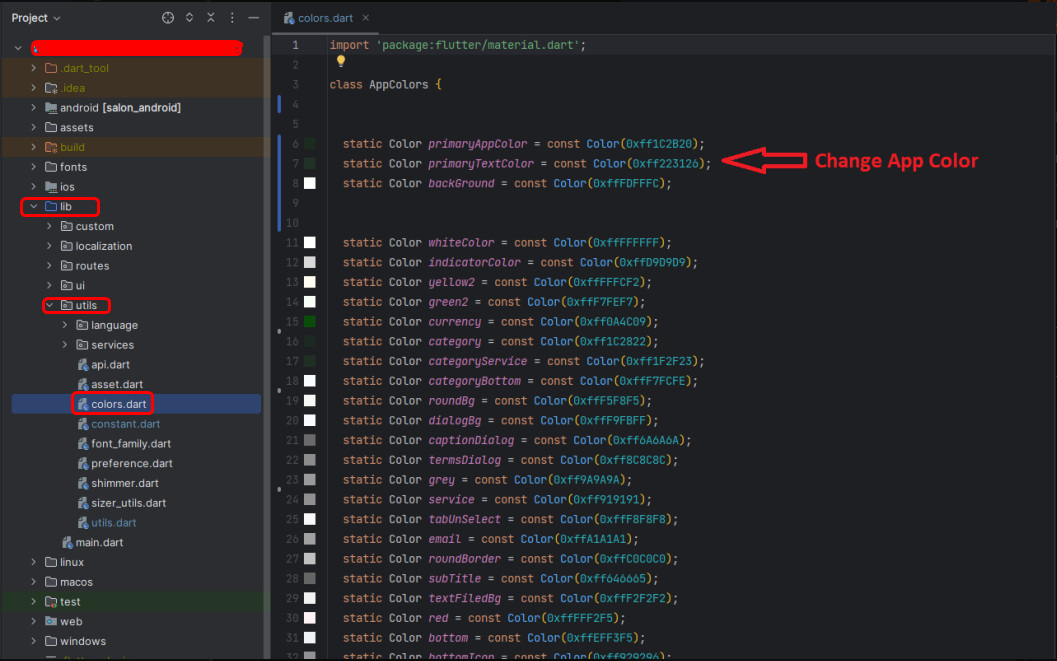Click the Dart file icon beside main.dart
The height and width of the screenshot is (661, 1057).
pos(67,543)
